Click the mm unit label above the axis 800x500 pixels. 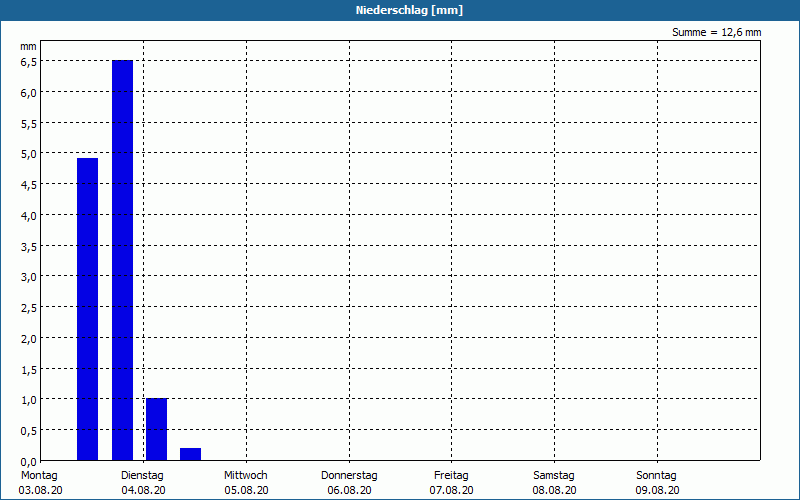29,46
